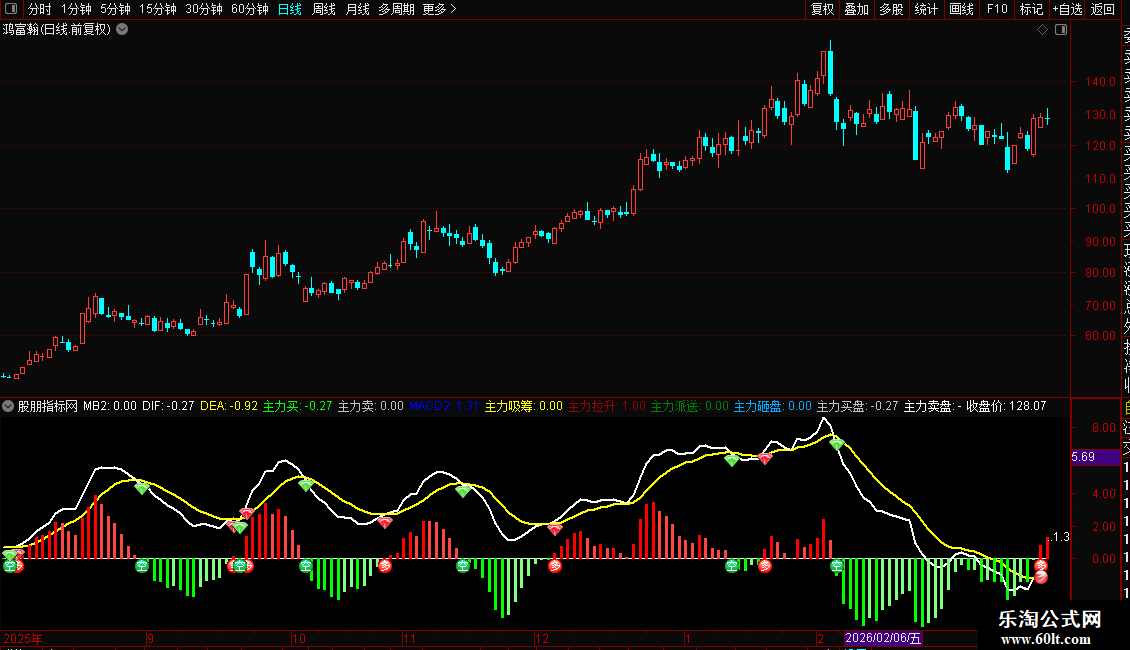This screenshot has width=1130, height=650.
Task: Toggle the side panel icon in chart corner
Action: pyautogui.click(x=1061, y=30)
